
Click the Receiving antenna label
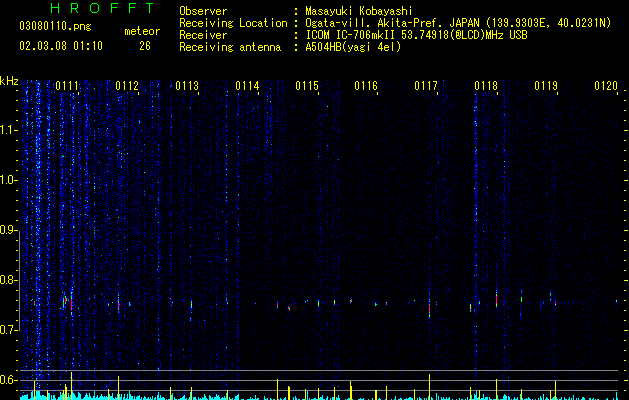pyautogui.click(x=230, y=47)
